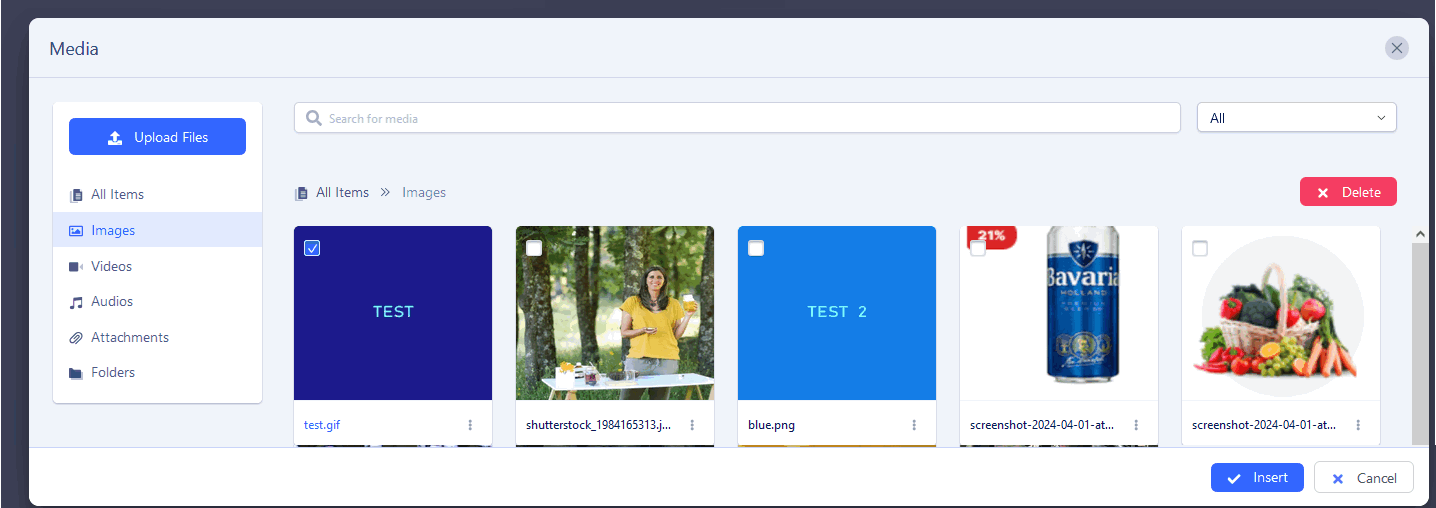Check the Bavaria can image checkbox
The width and height of the screenshot is (1436, 508).
tap(978, 248)
